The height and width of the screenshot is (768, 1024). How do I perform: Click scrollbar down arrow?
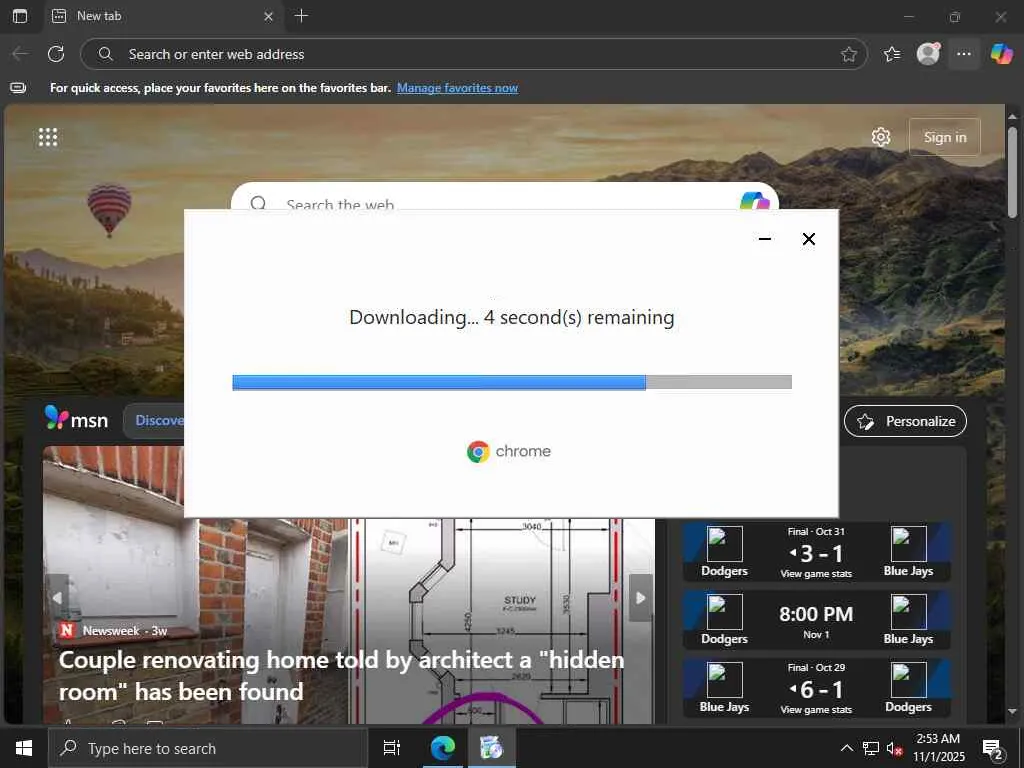pyautogui.click(x=1012, y=711)
